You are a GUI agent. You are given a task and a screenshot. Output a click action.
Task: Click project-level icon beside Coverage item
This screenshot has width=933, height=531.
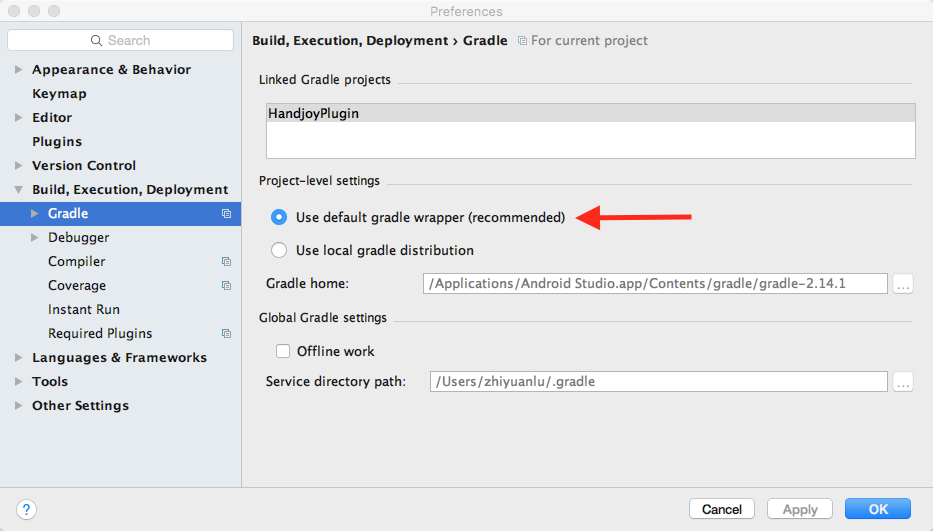(226, 286)
